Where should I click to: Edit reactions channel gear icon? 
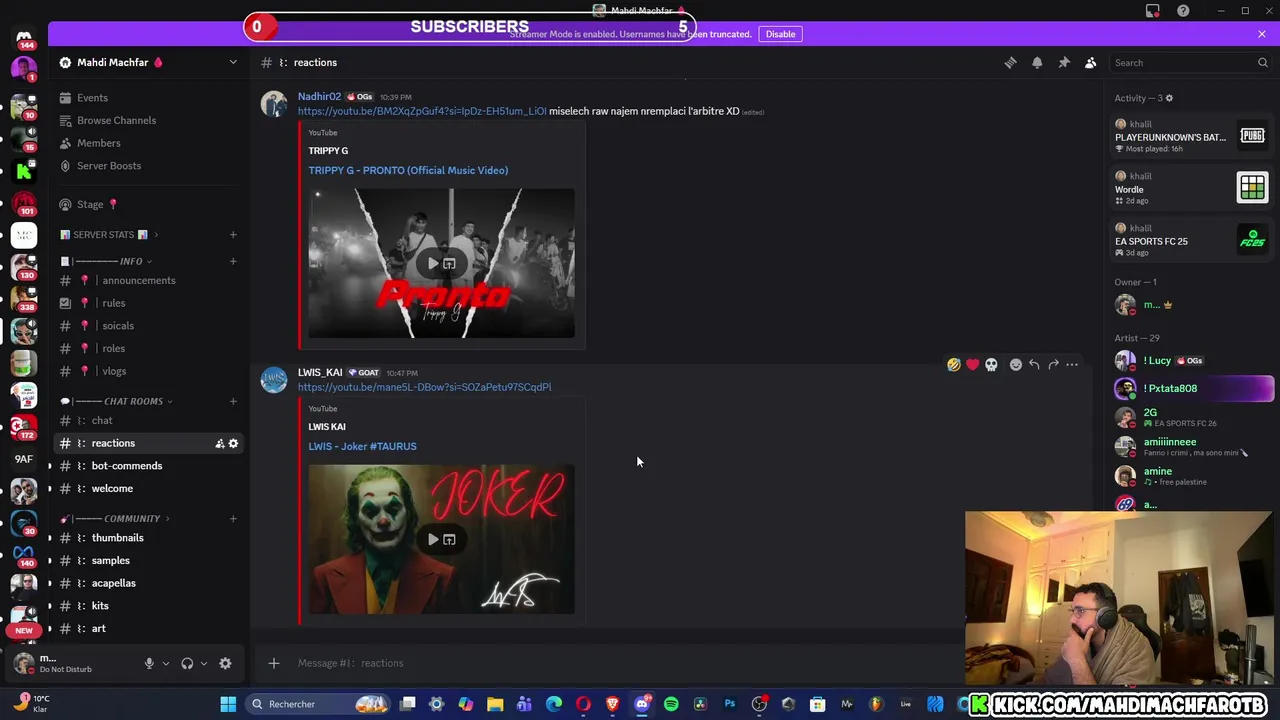coord(233,443)
